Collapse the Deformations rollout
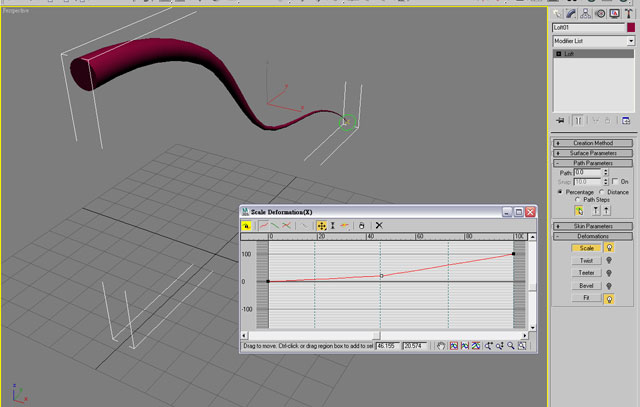Image resolution: width=640 pixels, height=407 pixels. tap(593, 236)
